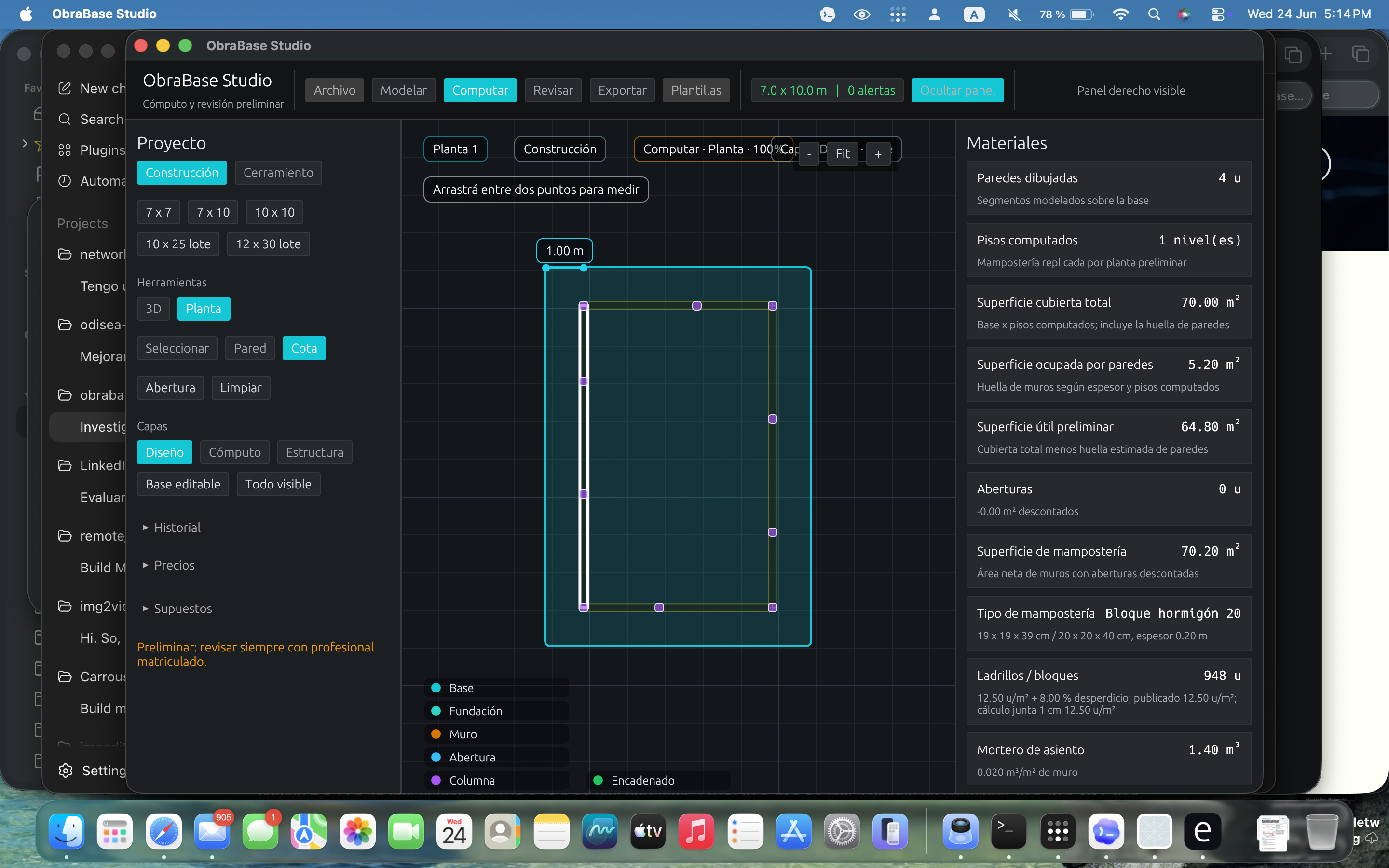Expand the Supuestos section

point(177,609)
